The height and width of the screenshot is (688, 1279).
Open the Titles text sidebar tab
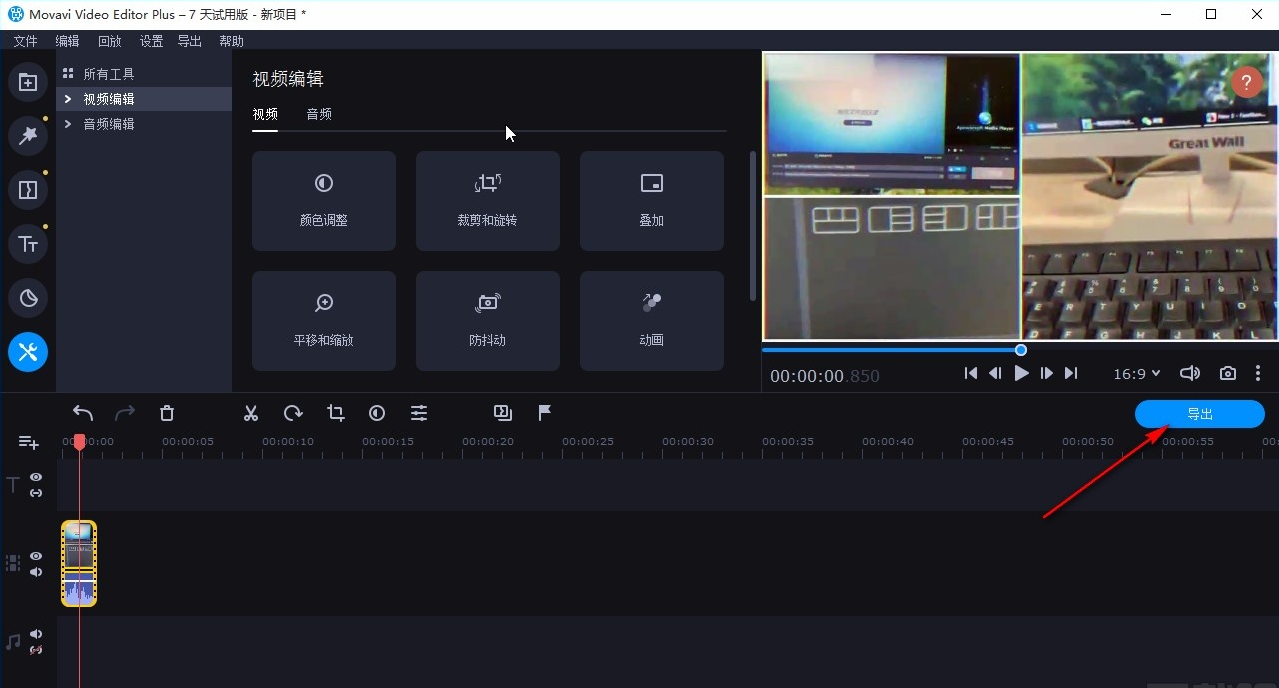point(28,243)
